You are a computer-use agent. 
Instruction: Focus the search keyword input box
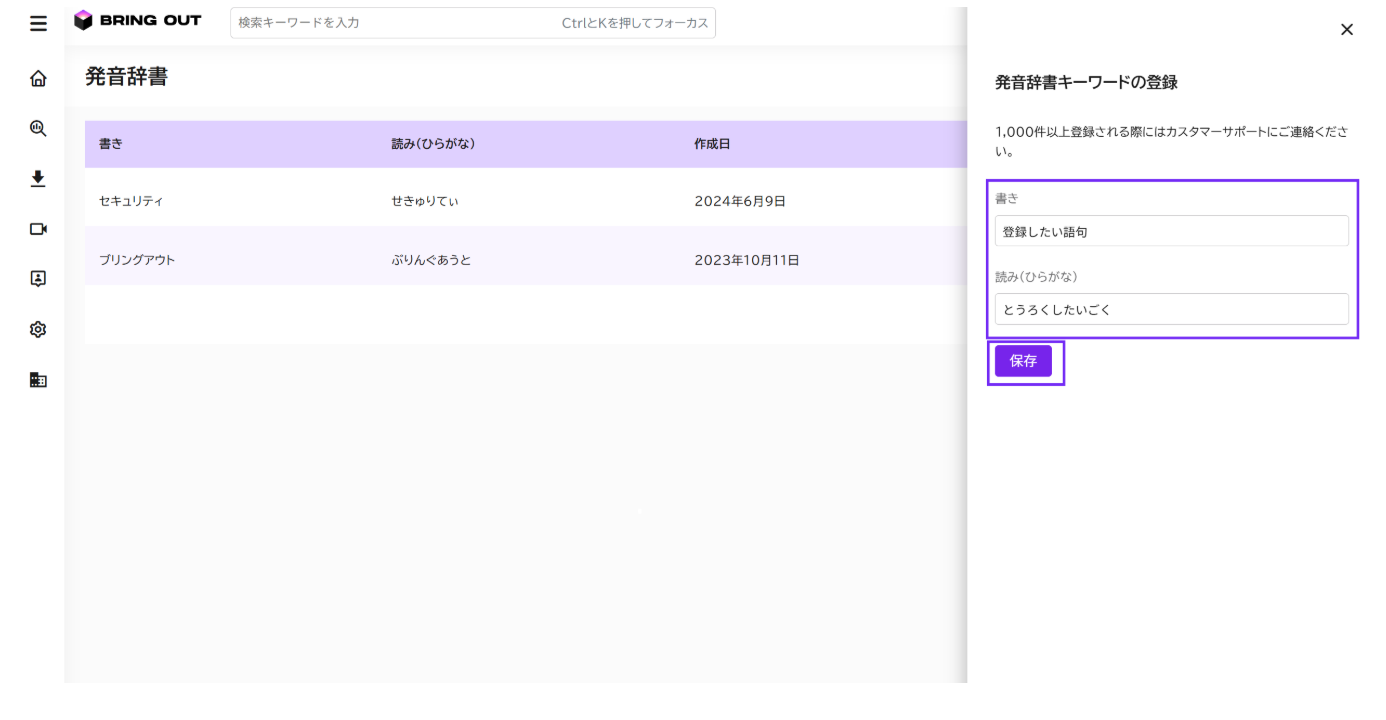[473, 23]
